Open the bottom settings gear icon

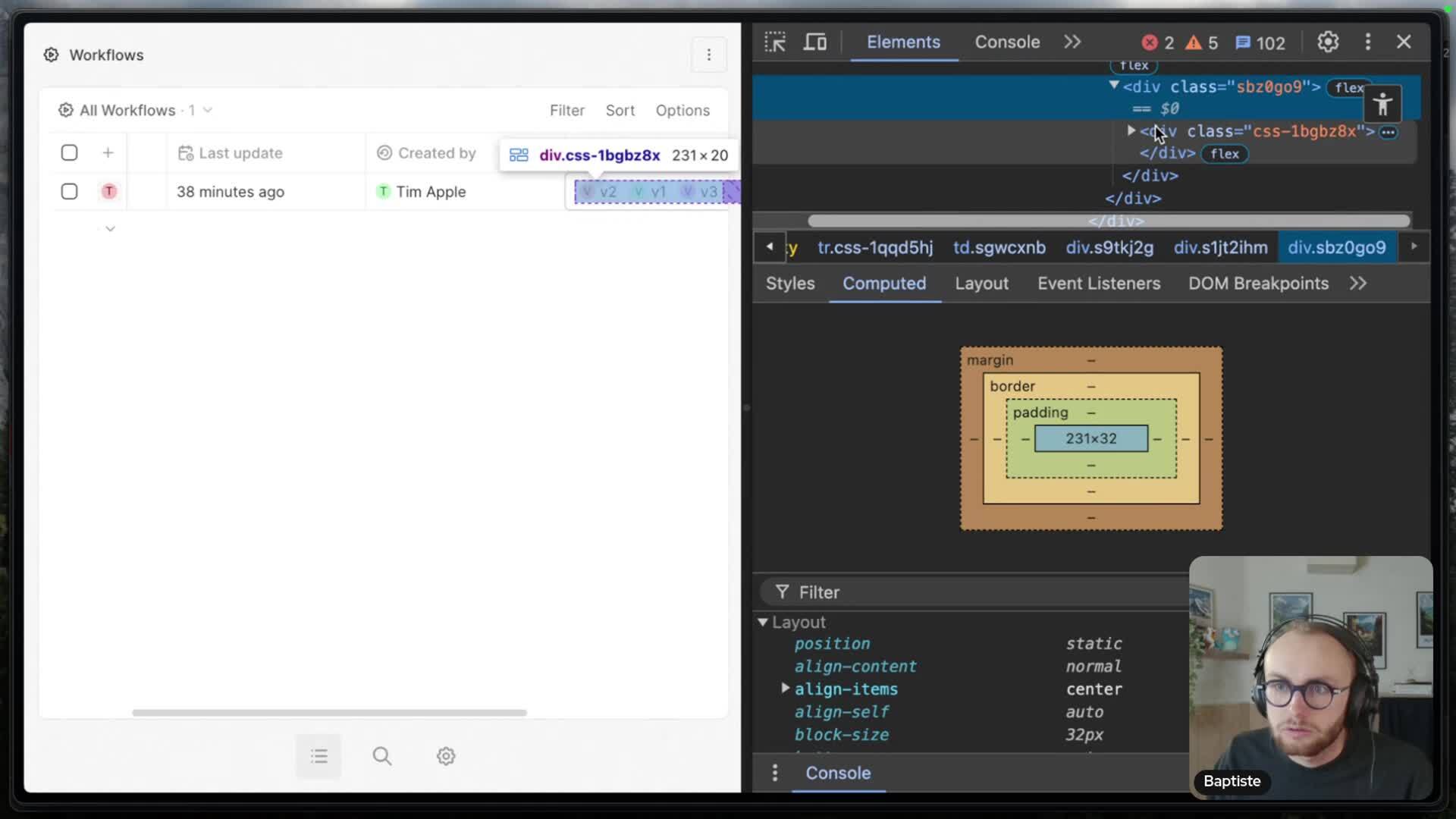click(446, 756)
